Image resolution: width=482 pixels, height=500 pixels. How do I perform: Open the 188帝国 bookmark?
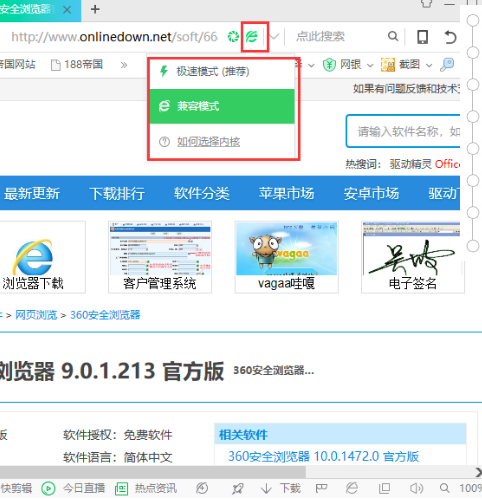coord(77,64)
